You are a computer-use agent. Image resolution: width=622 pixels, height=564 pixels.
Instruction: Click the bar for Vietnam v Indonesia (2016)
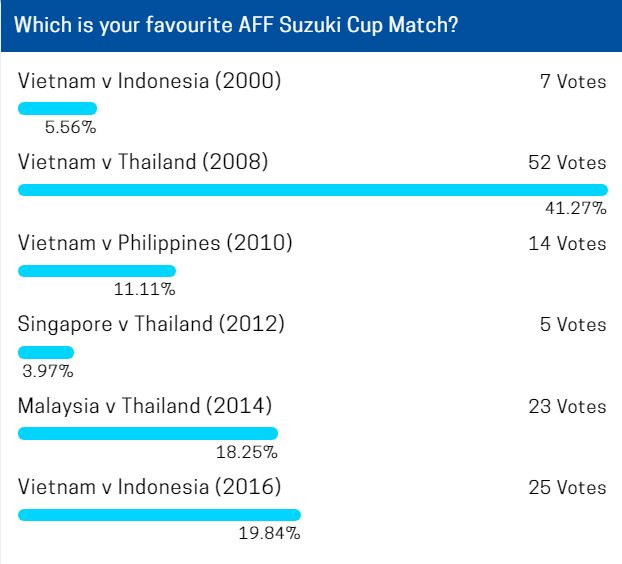coord(159,515)
